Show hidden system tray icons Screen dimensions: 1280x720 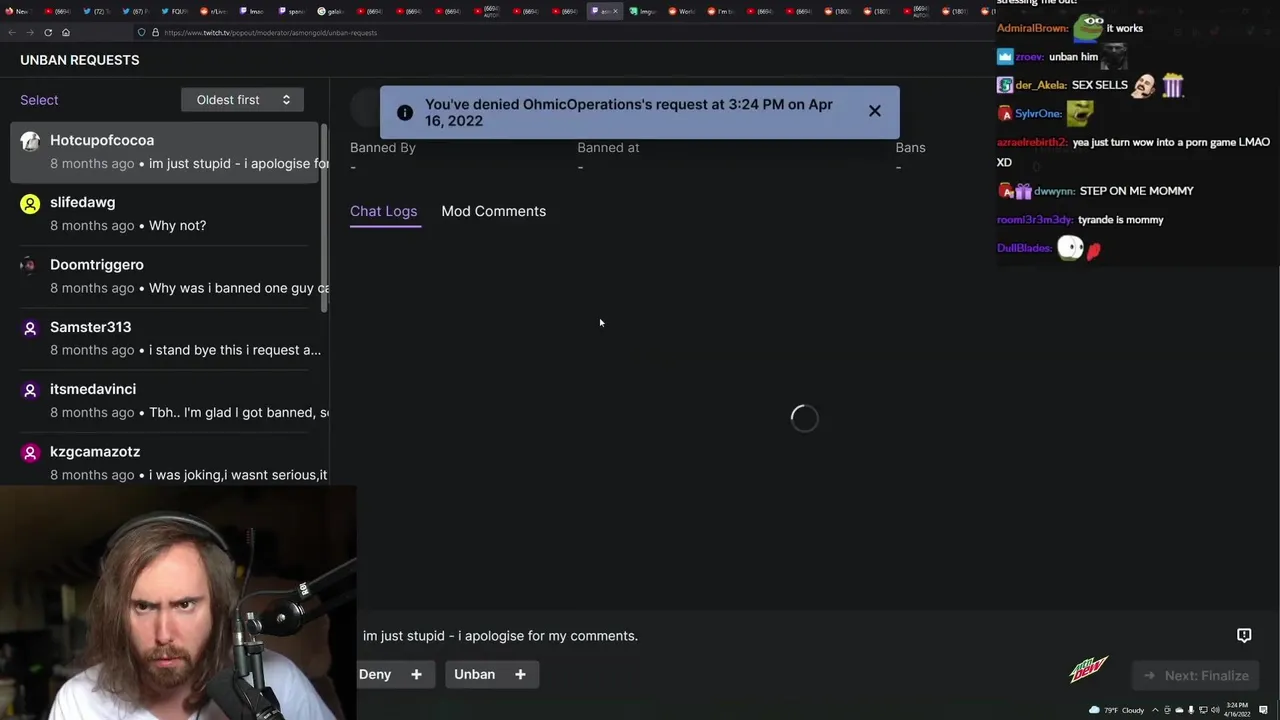[x=1155, y=710]
